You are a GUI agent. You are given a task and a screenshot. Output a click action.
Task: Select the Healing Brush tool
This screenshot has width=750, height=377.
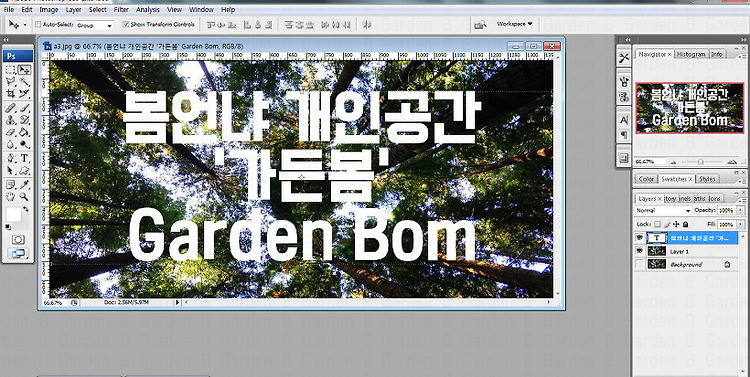11,108
